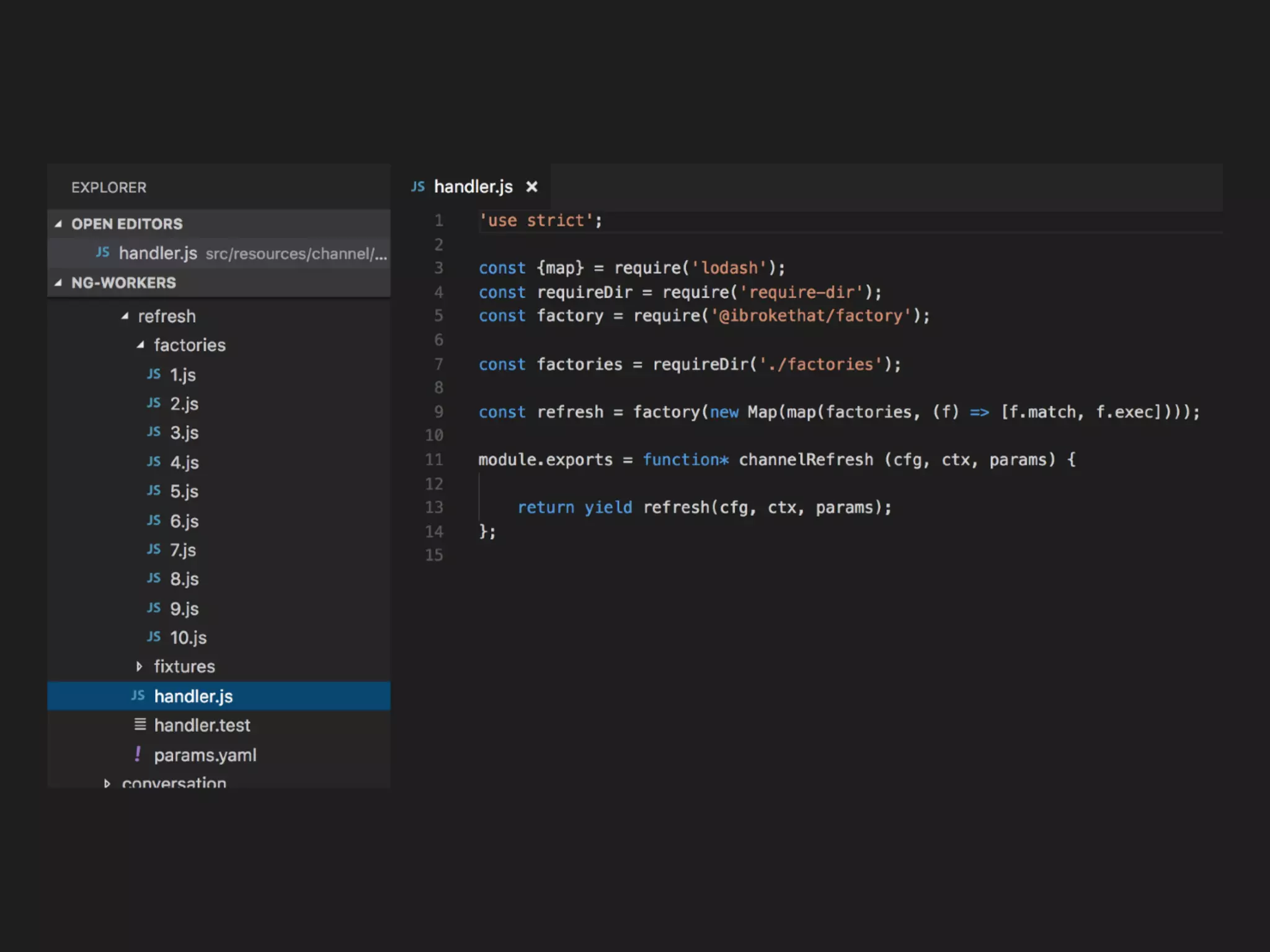The width and height of the screenshot is (1270, 952).
Task: Click JS icon of handler.js in Open Editors
Action: 103,253
